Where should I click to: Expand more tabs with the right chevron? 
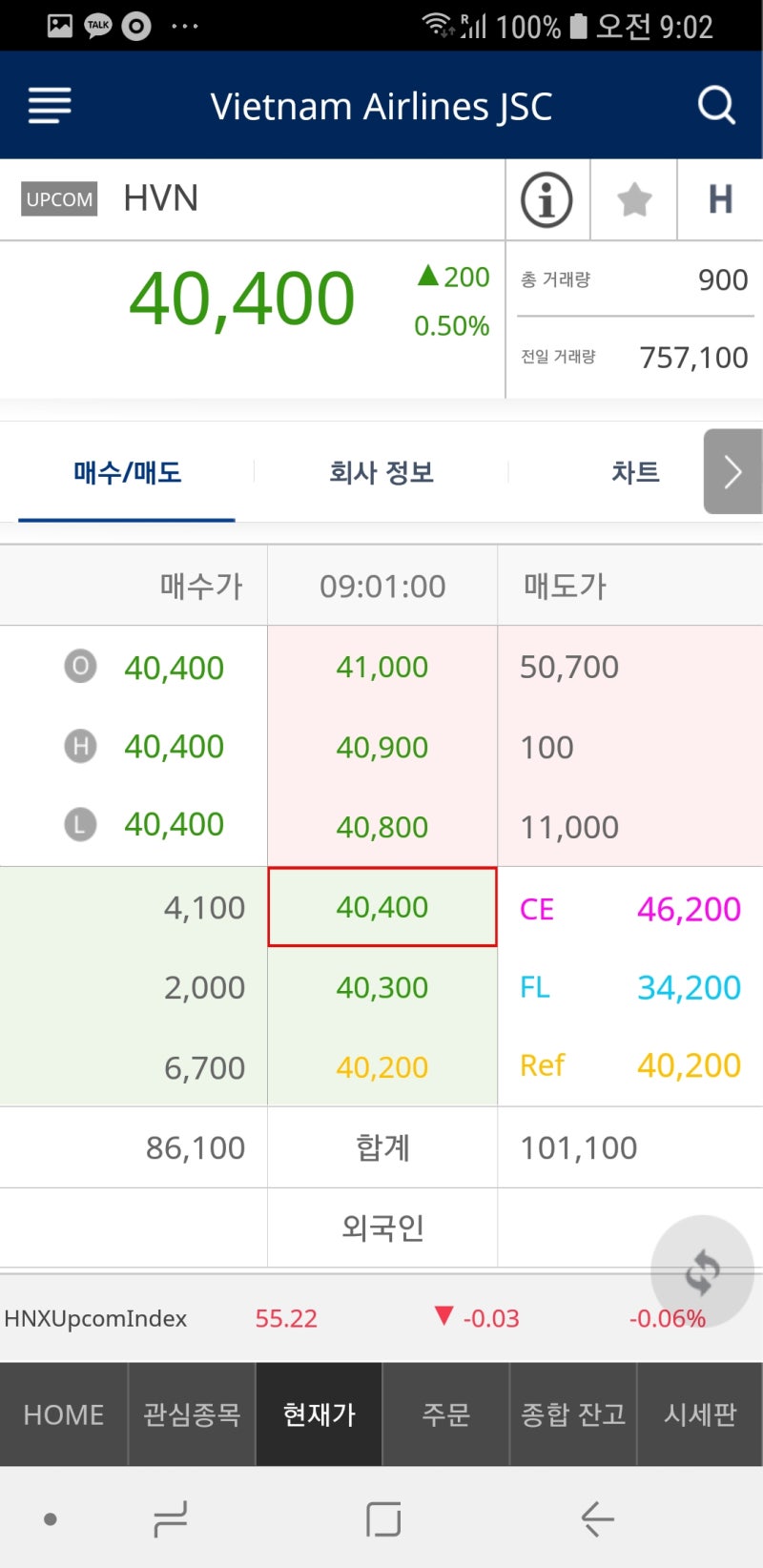click(732, 471)
